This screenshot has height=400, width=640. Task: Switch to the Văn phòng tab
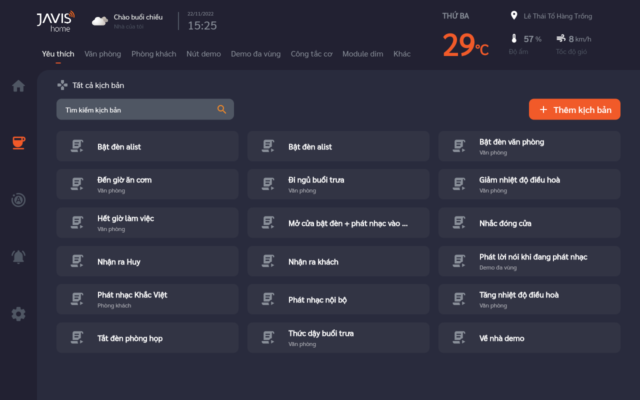[103, 53]
